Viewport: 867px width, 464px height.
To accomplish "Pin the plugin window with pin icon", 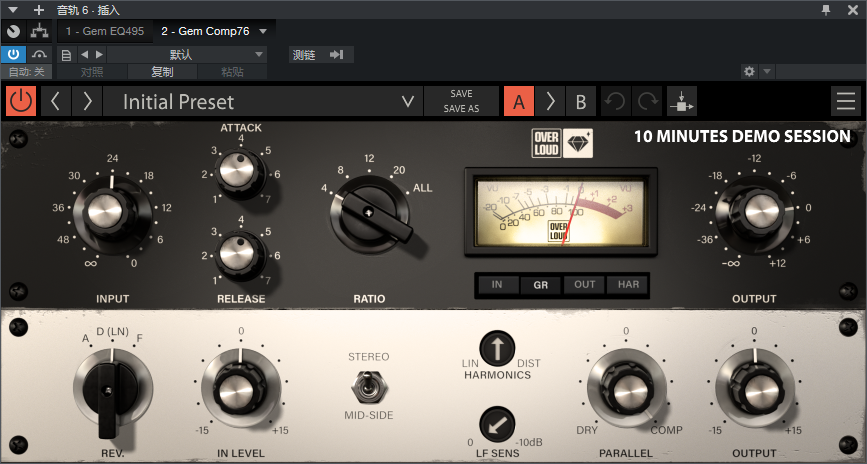I will [826, 10].
